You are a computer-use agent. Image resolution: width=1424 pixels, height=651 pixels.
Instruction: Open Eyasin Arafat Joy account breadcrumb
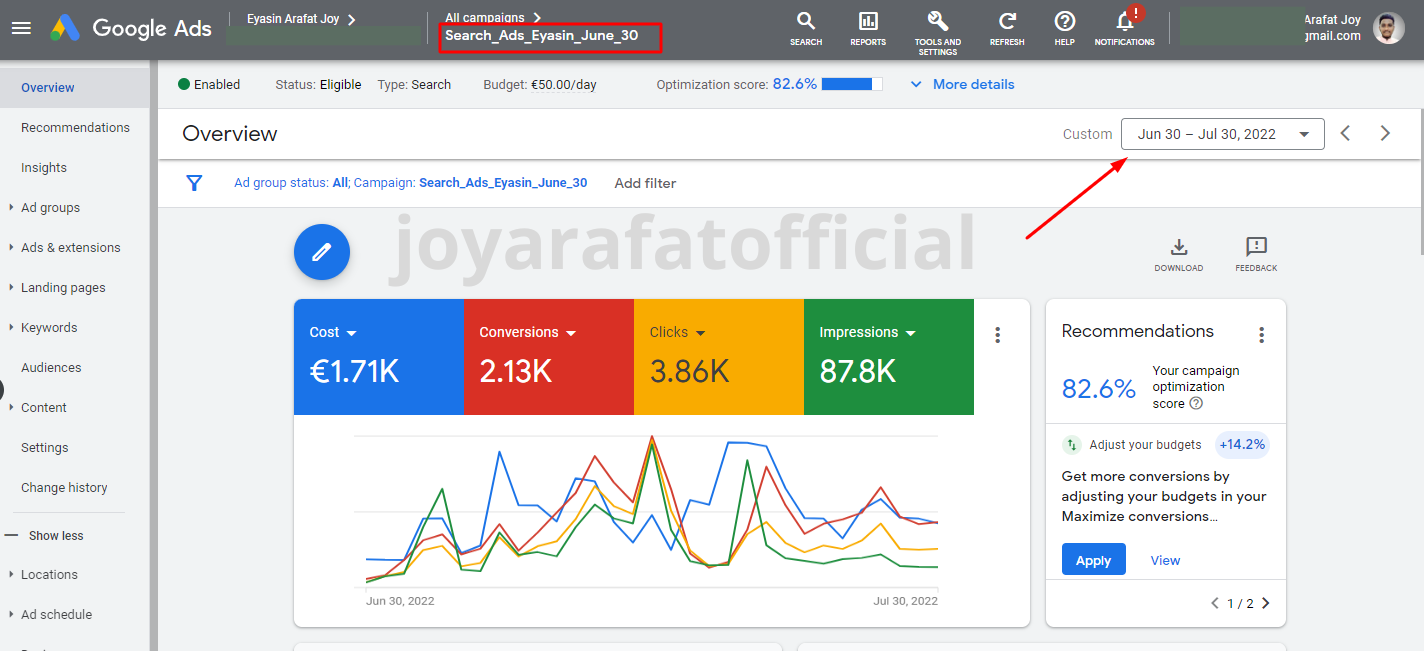click(x=301, y=19)
